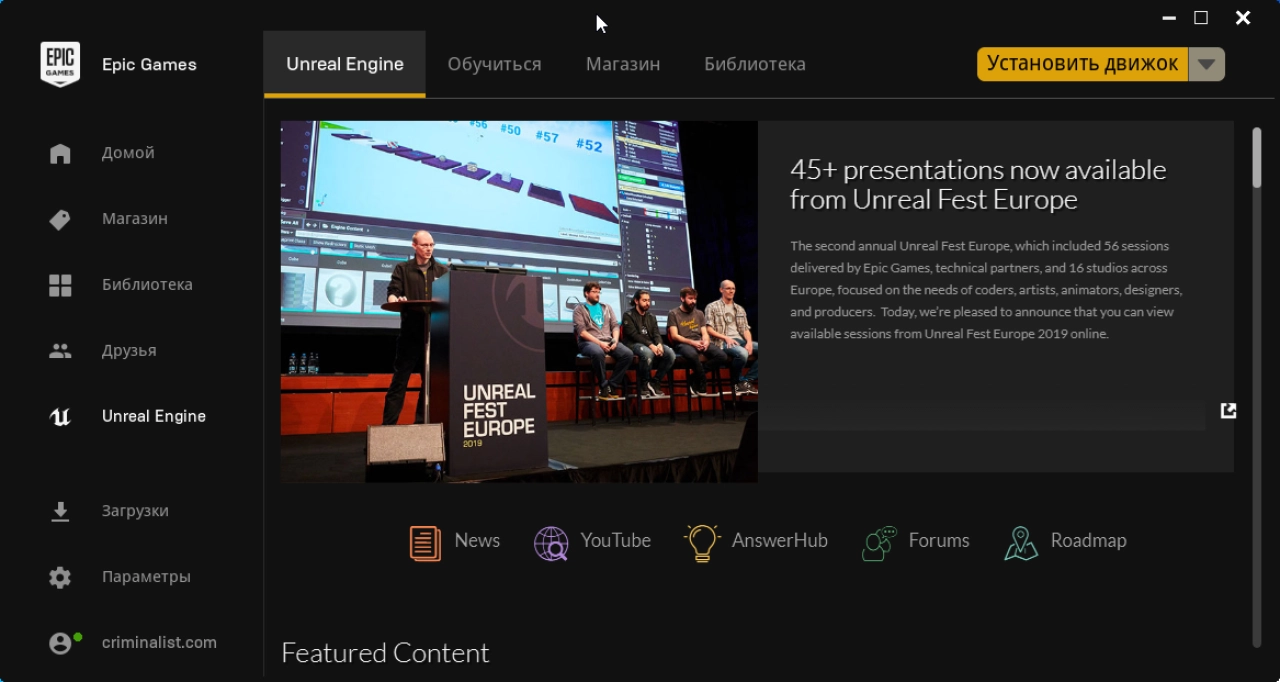This screenshot has height=682, width=1280.
Task: Click the Установить движок button
Action: [1083, 64]
